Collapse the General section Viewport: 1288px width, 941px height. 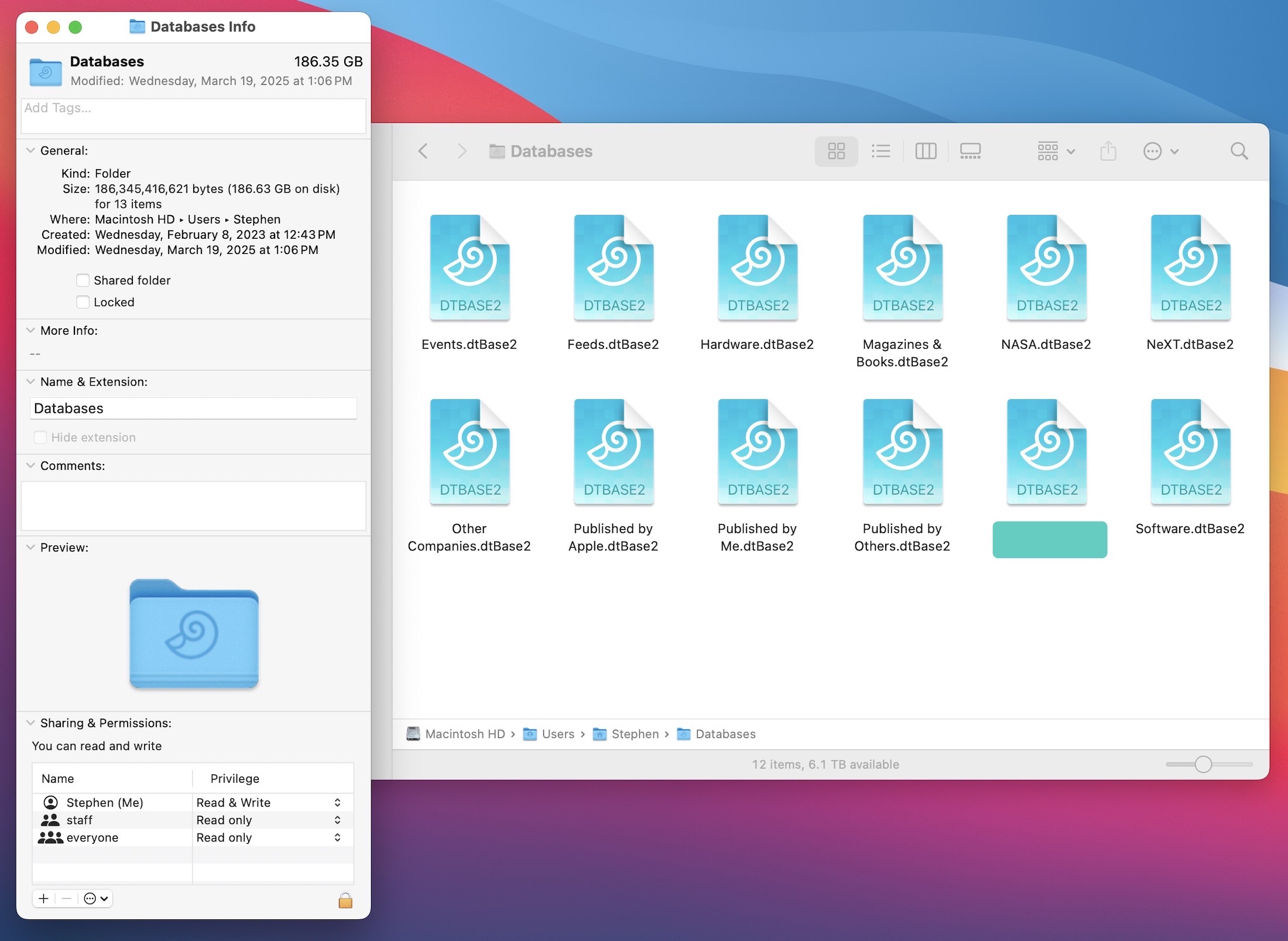coord(30,150)
